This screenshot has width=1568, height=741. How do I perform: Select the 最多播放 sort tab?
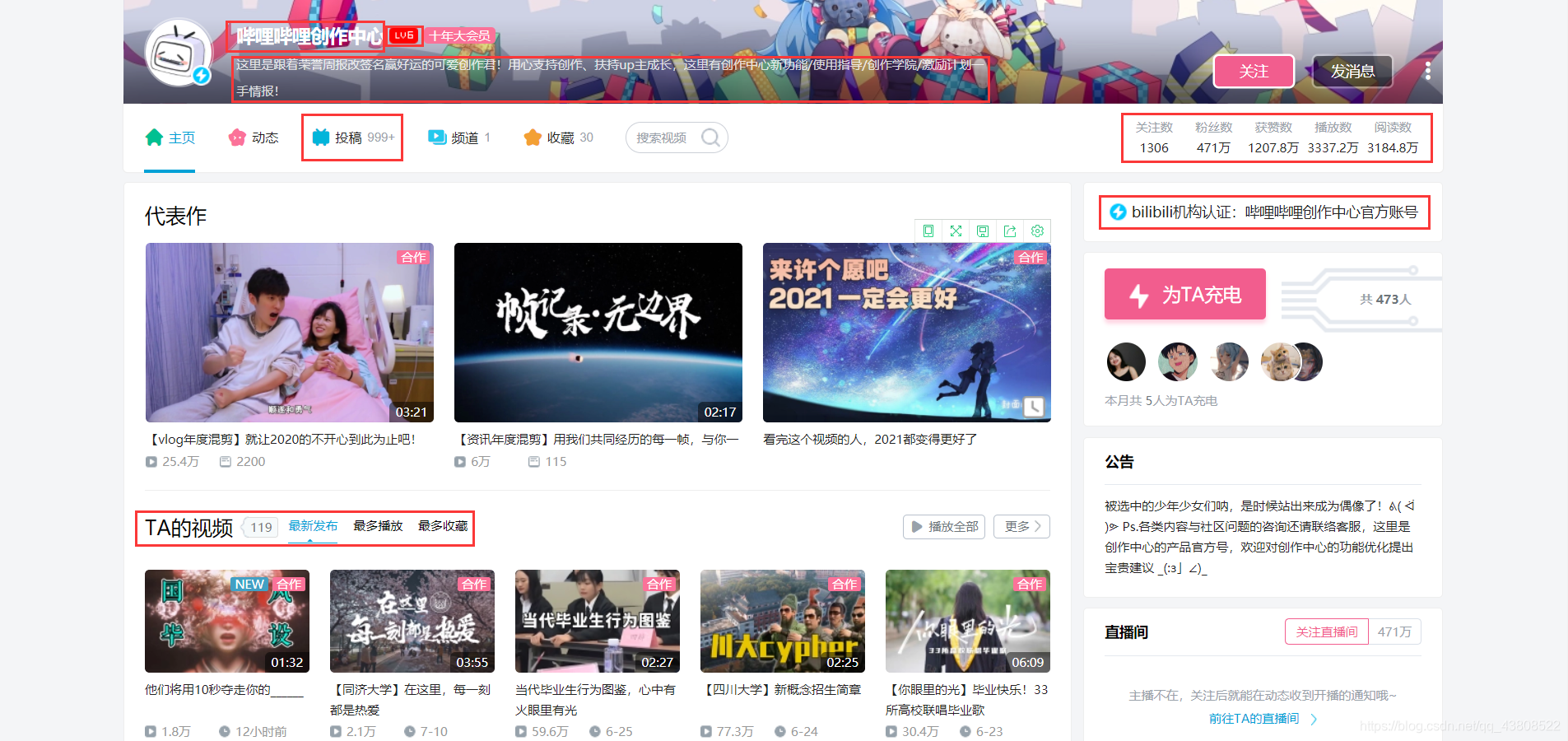tap(378, 526)
